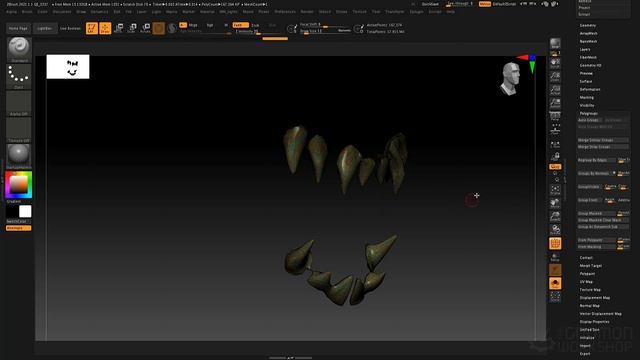Toggle Transp transparency mode
The height and width of the screenshot is (360, 640).
pyautogui.click(x=555, y=257)
